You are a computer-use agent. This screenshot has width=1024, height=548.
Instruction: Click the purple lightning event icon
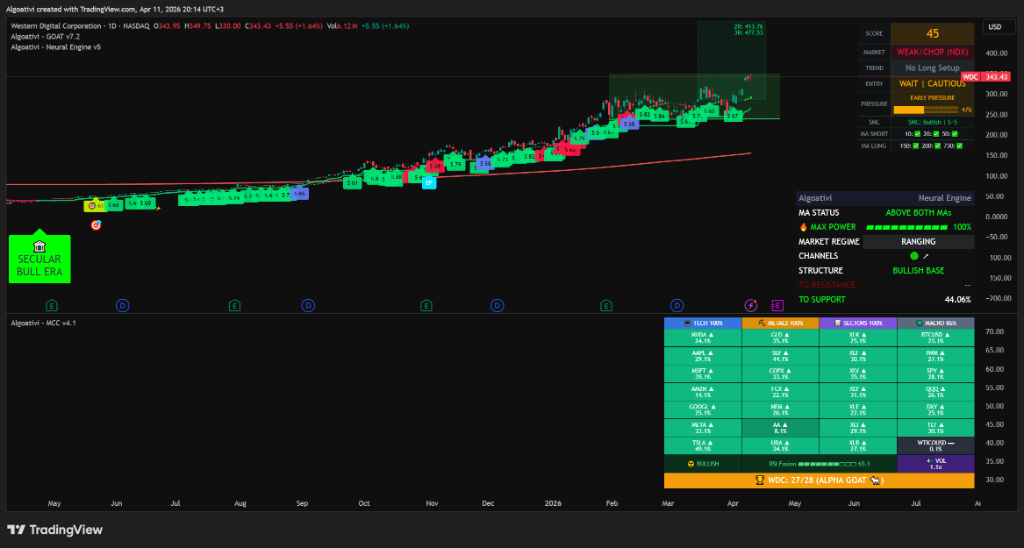tap(751, 305)
